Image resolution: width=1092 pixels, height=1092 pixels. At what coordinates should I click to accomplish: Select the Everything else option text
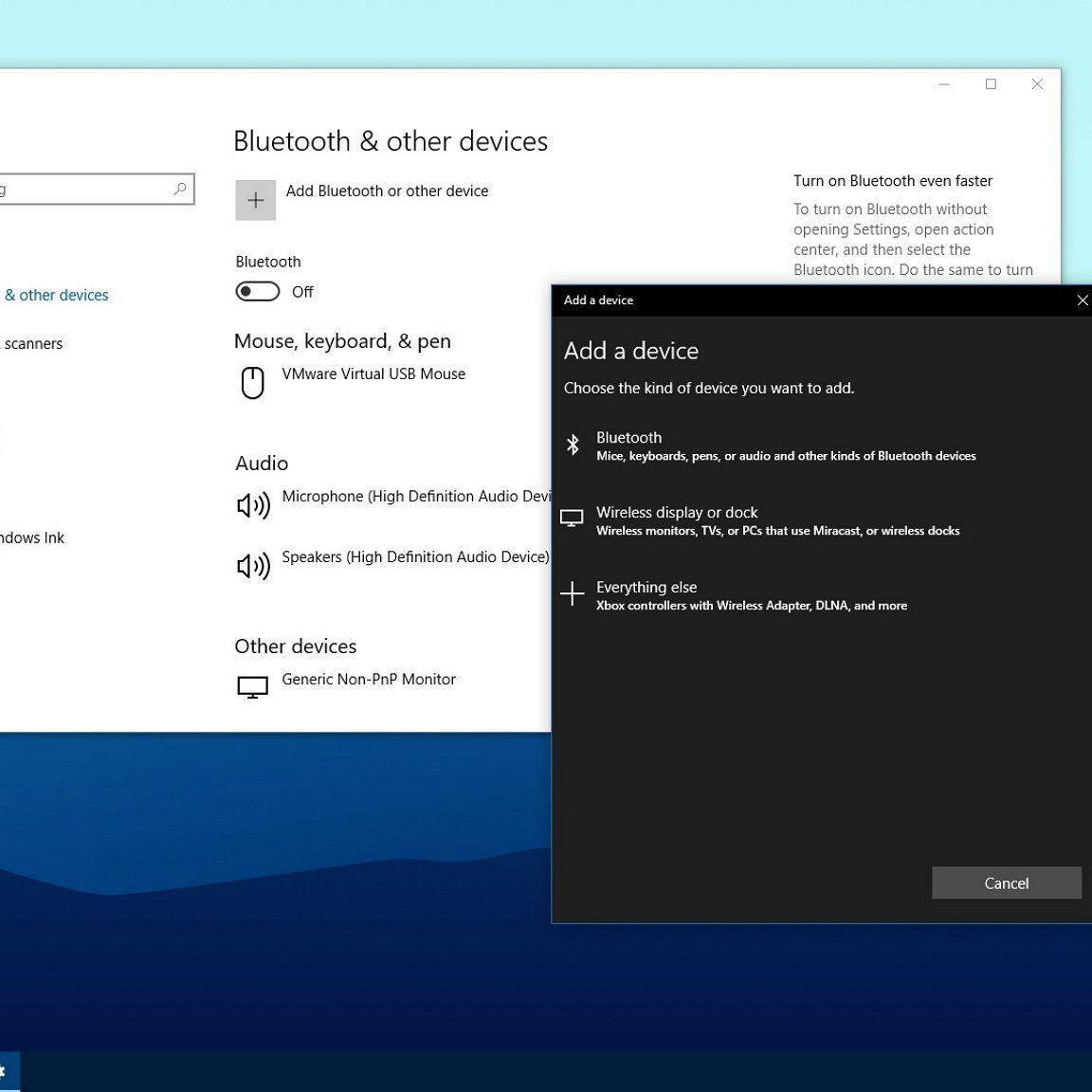click(646, 588)
